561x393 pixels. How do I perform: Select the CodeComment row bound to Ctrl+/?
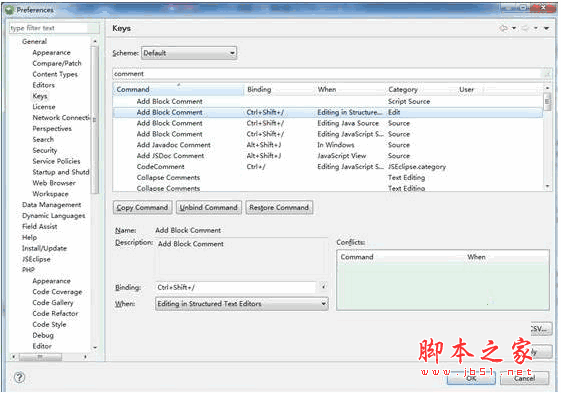(328, 167)
